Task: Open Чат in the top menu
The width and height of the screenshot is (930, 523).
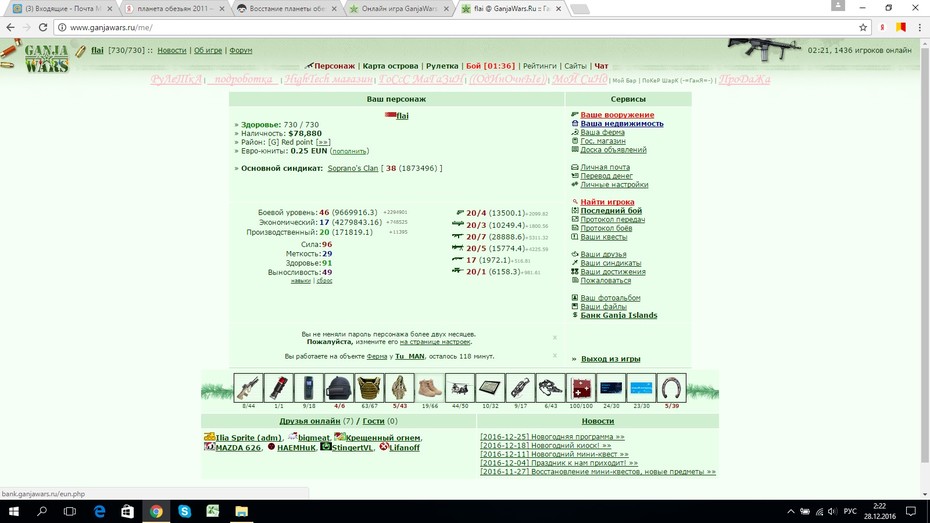Action: click(601, 66)
